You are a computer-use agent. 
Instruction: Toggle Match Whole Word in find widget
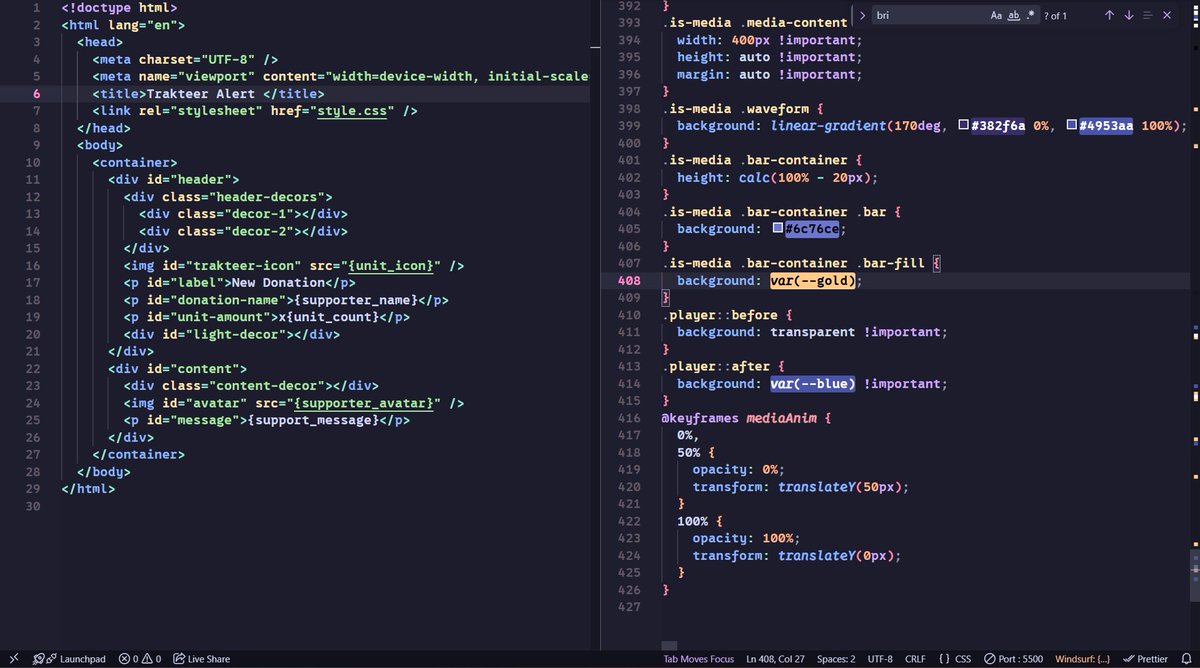[x=1013, y=16]
